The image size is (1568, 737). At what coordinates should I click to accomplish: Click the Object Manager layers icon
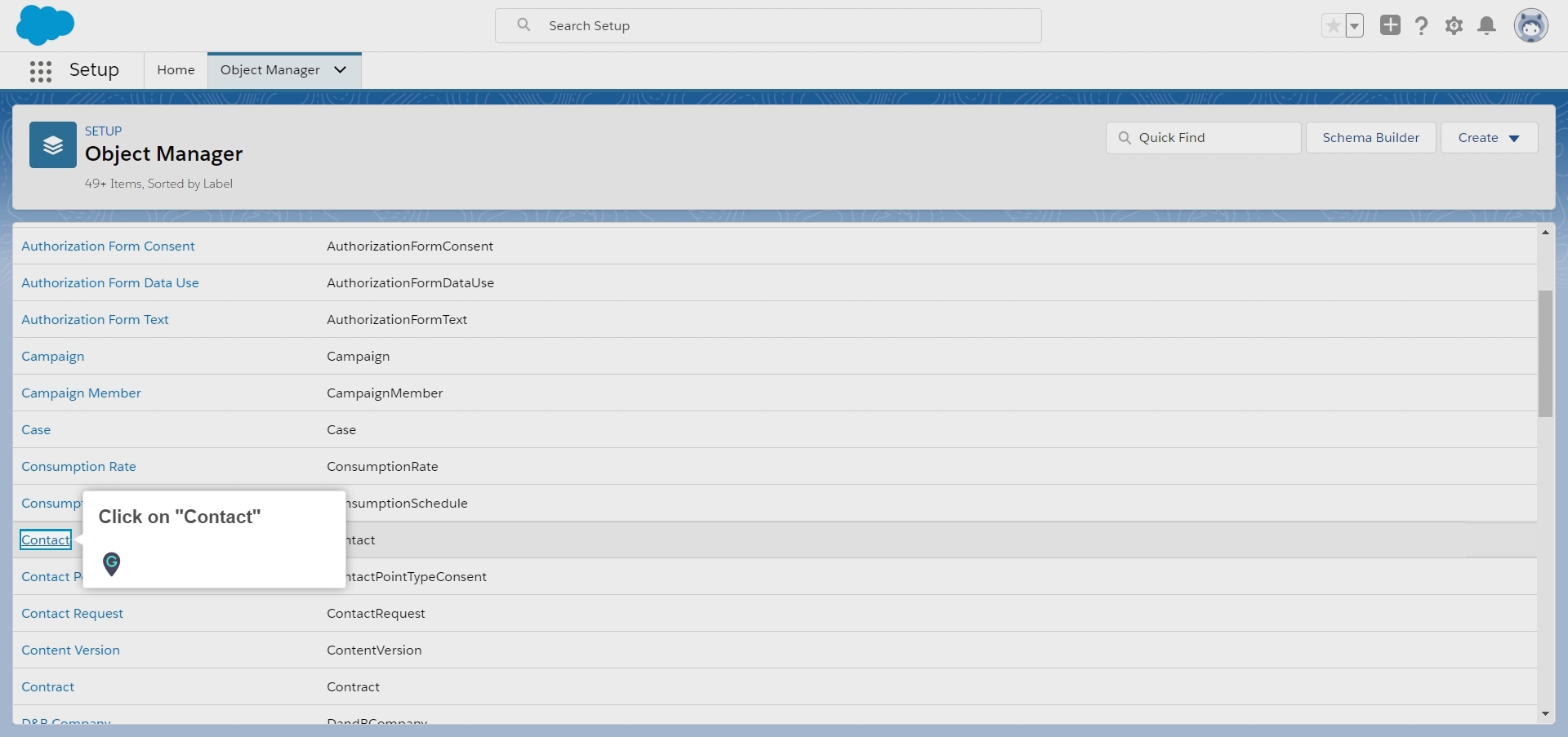tap(53, 145)
